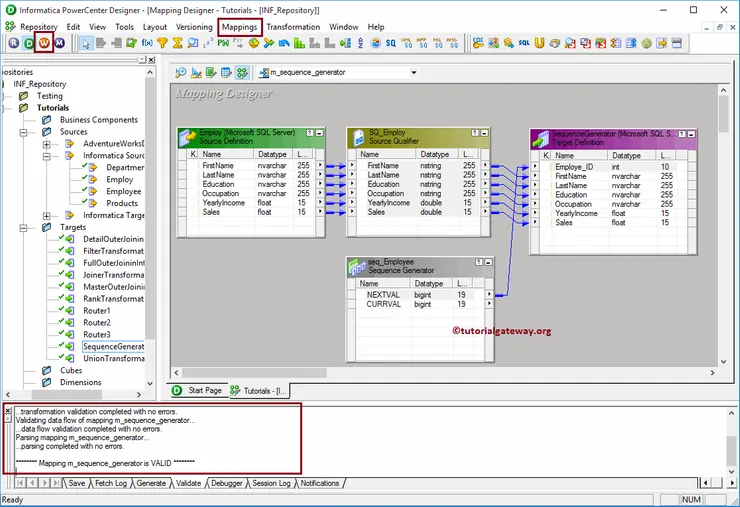Open the Versioning menu
740x507 pixels.
tap(194, 27)
